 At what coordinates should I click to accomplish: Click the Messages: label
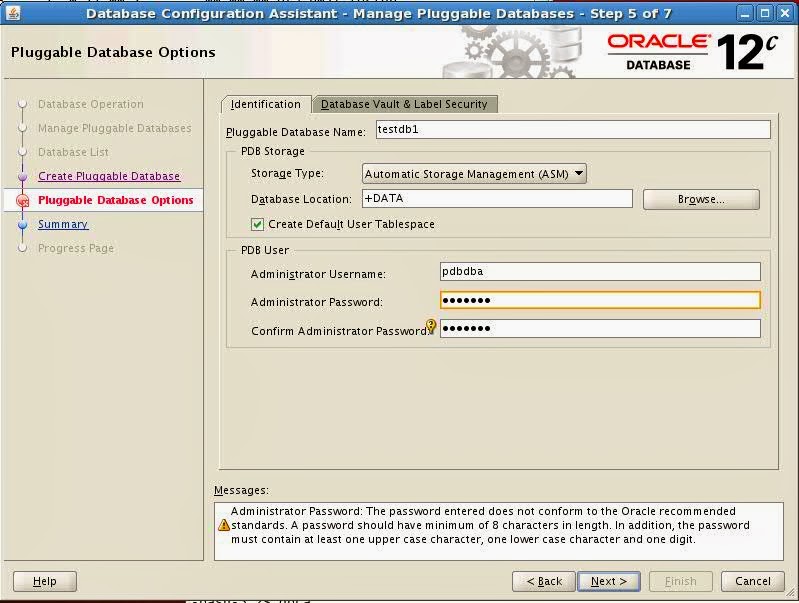coord(241,490)
